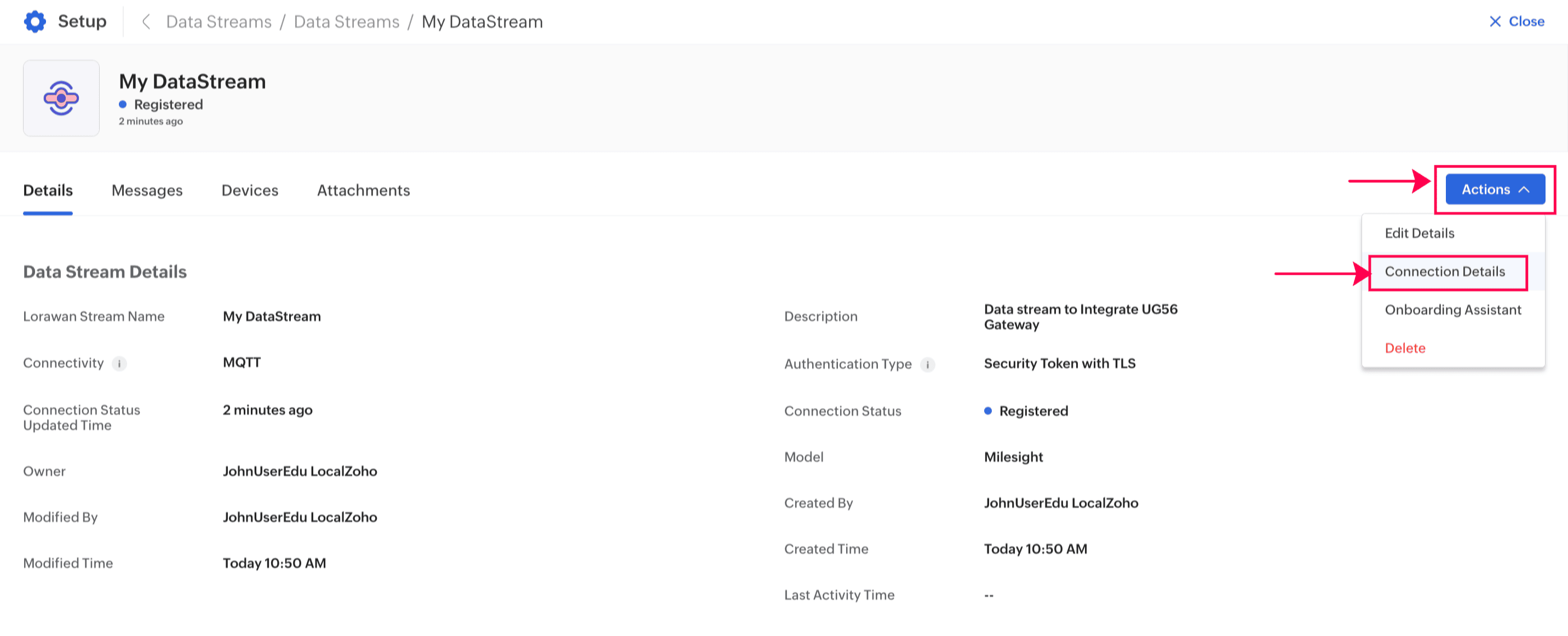This screenshot has height=636, width=1568.
Task: Click the My DataStream page title
Action: [x=192, y=82]
